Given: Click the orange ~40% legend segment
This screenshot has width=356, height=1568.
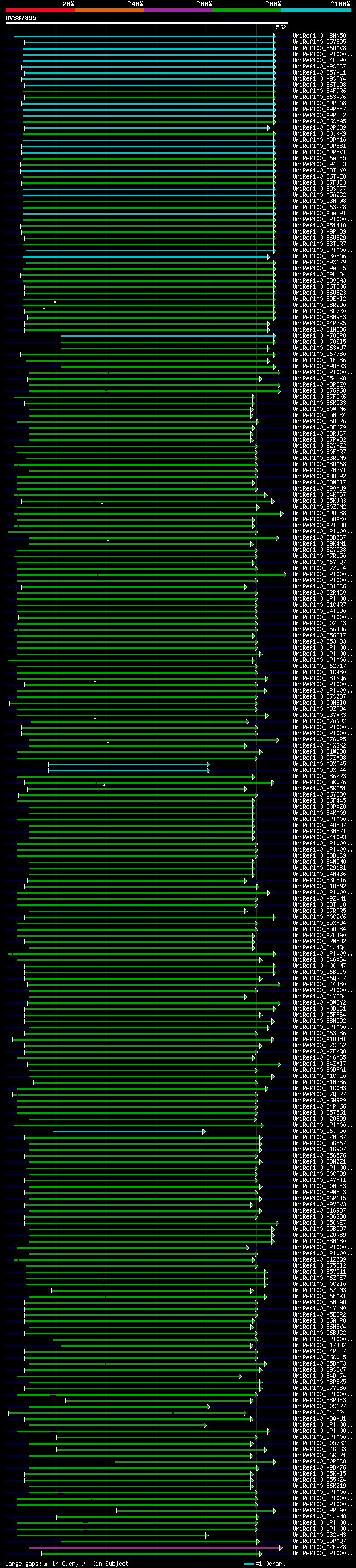Looking at the screenshot, I should (x=109, y=10).
